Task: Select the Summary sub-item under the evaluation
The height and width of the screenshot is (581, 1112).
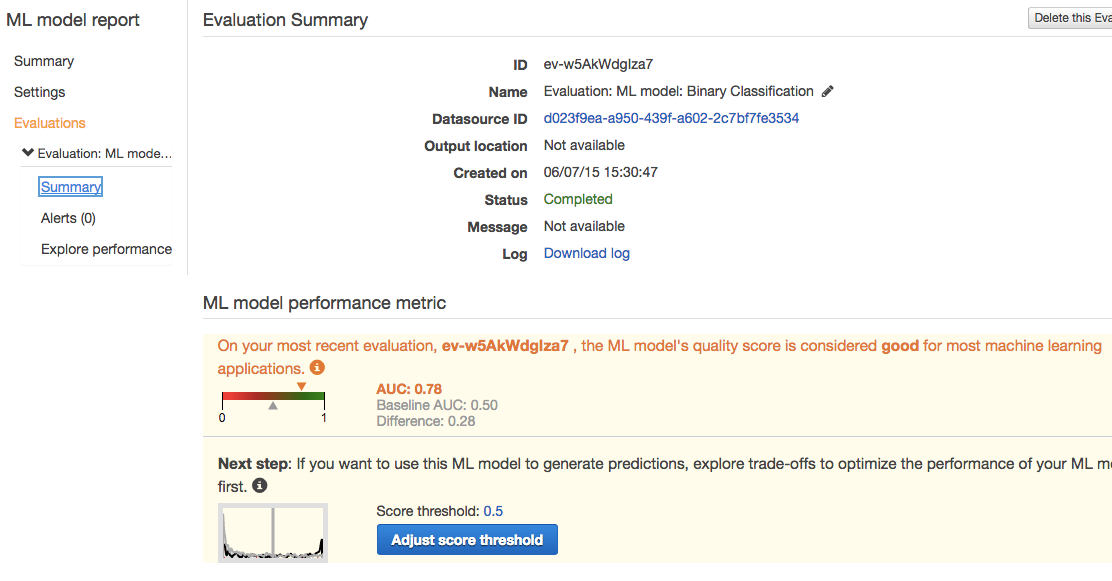Action: 70,187
